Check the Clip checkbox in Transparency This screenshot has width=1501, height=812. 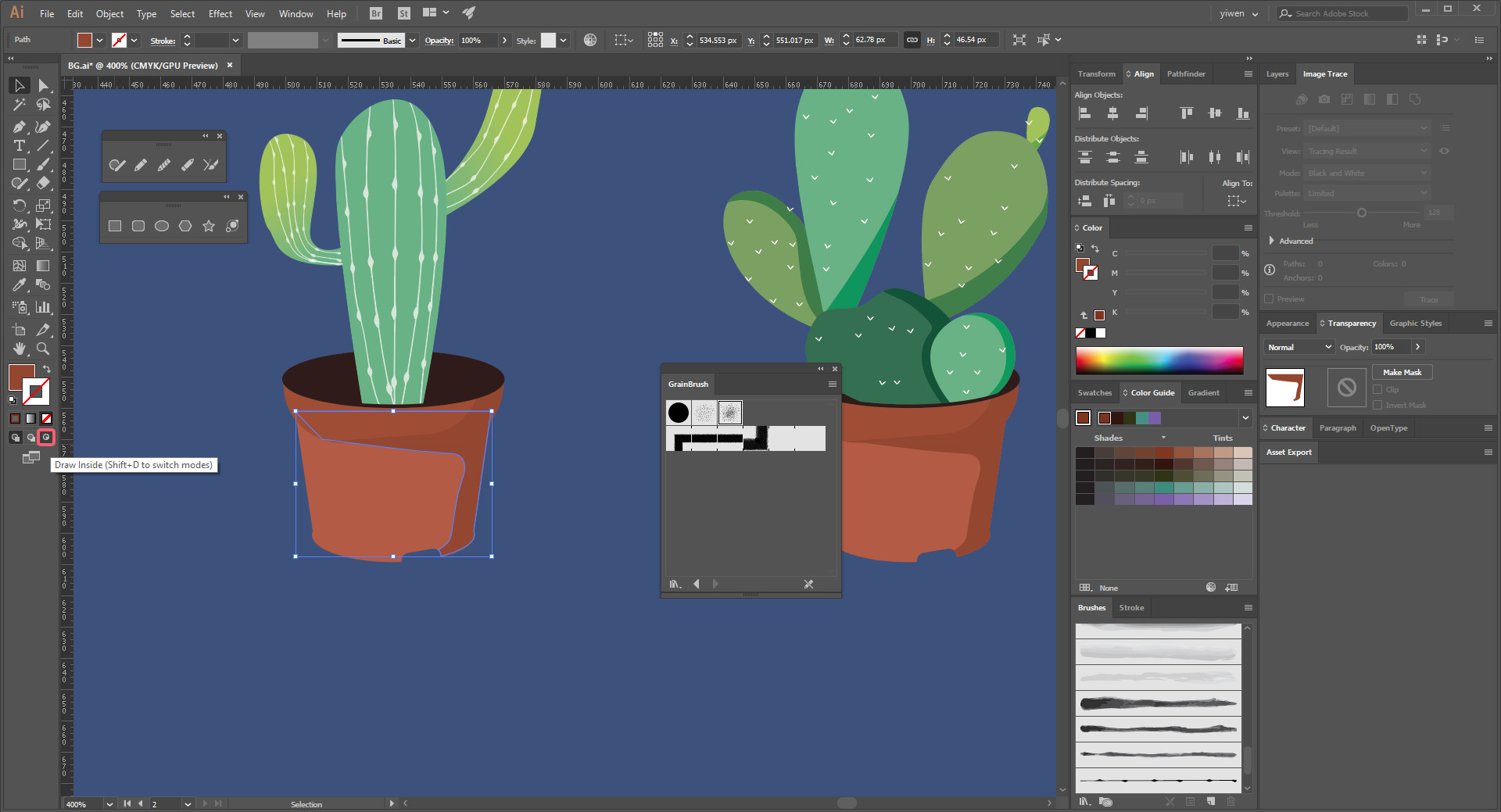(1378, 389)
